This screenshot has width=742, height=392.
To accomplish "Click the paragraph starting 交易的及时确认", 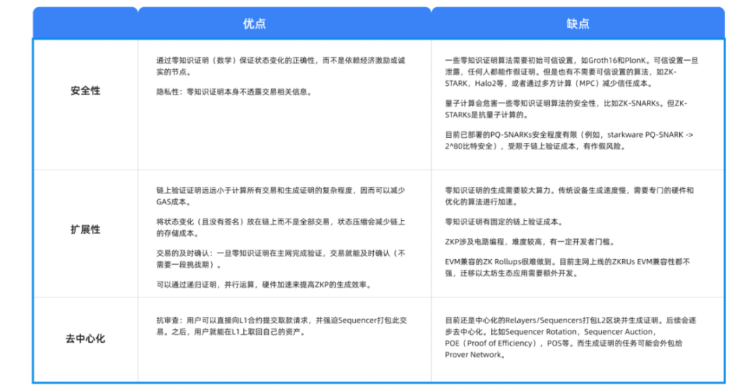I will (281, 259).
